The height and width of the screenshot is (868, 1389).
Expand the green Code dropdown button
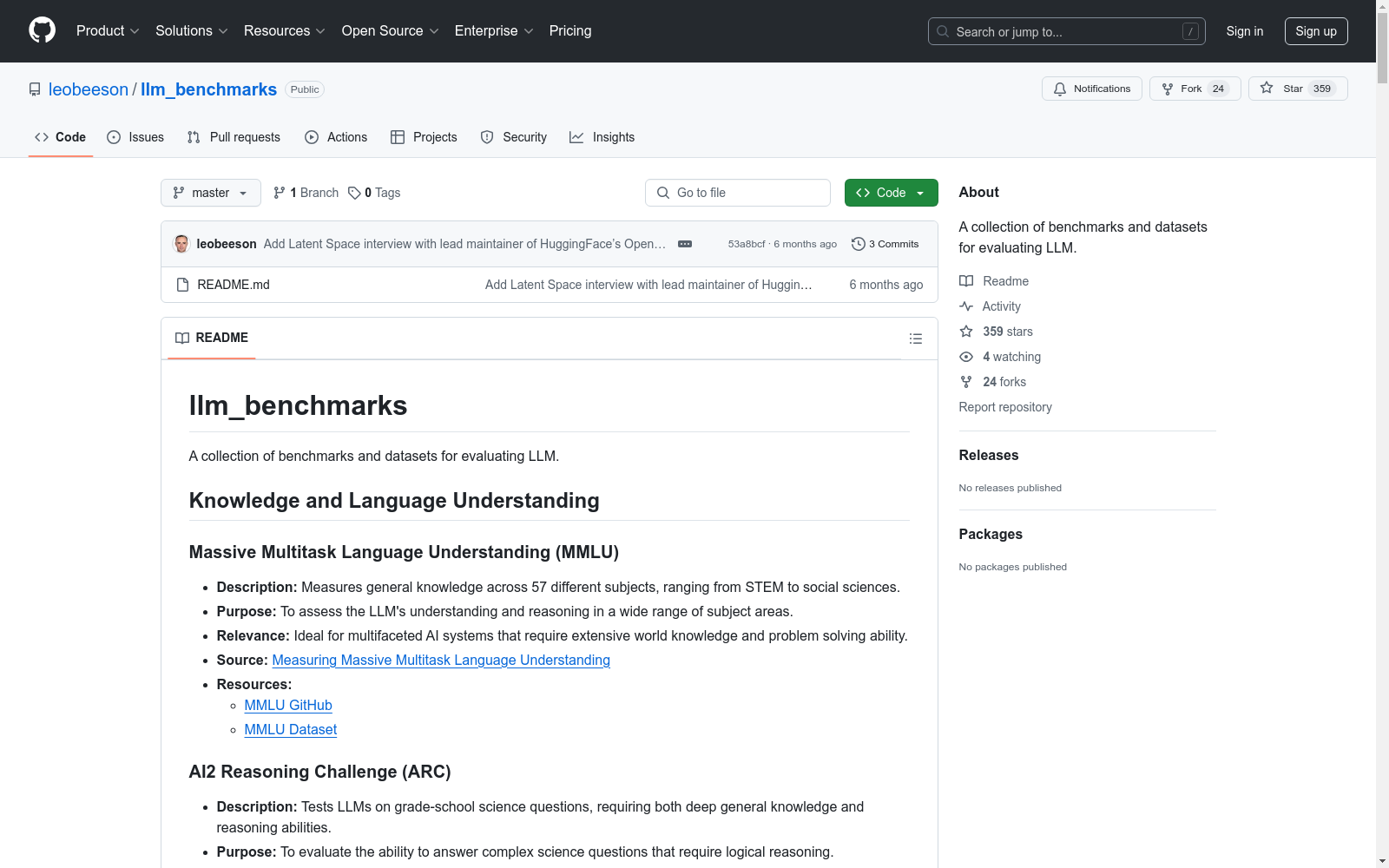tap(892, 193)
